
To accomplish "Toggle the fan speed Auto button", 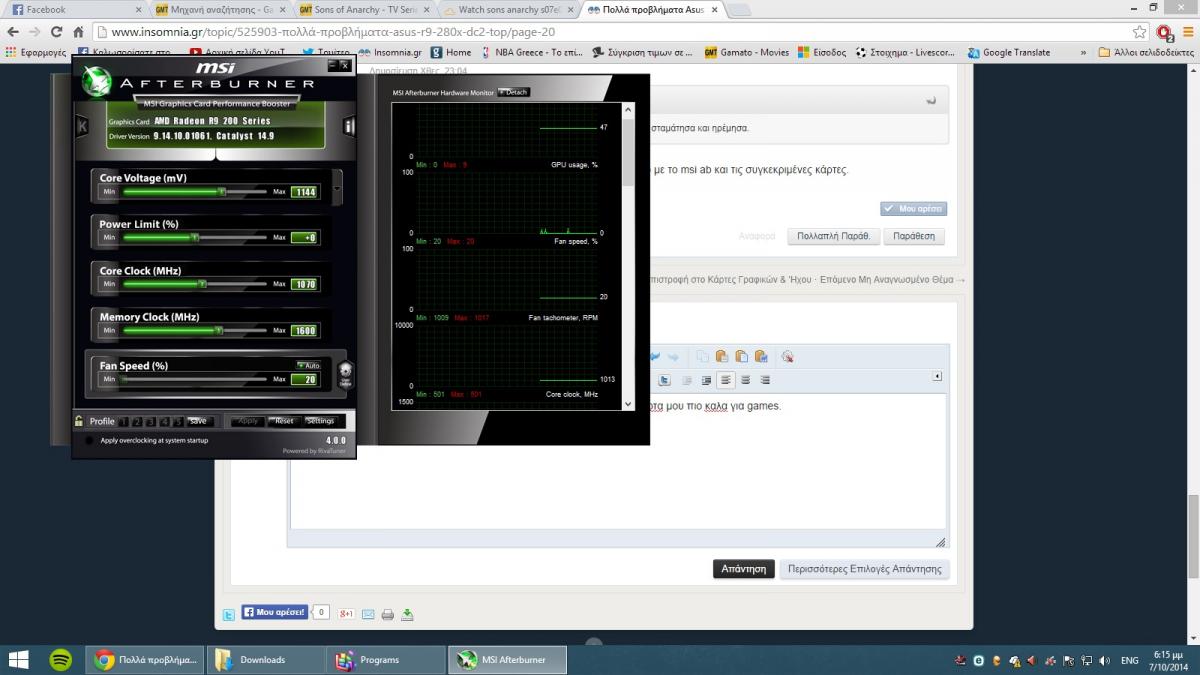I will pos(308,365).
